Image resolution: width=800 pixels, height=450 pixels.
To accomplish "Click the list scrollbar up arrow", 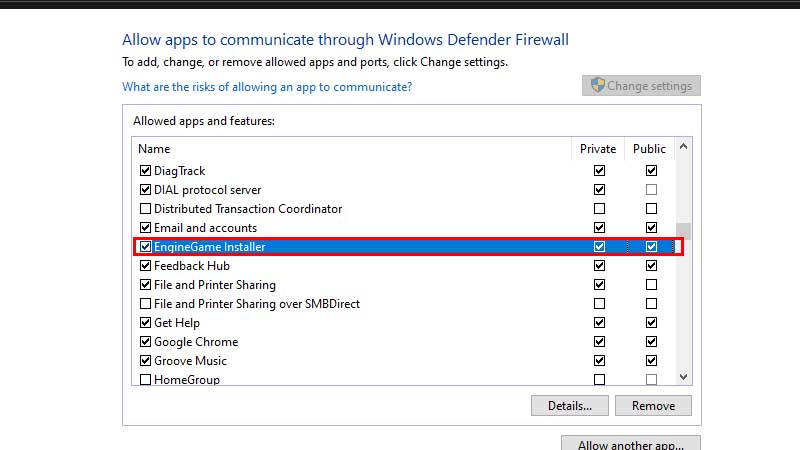I will pyautogui.click(x=684, y=147).
